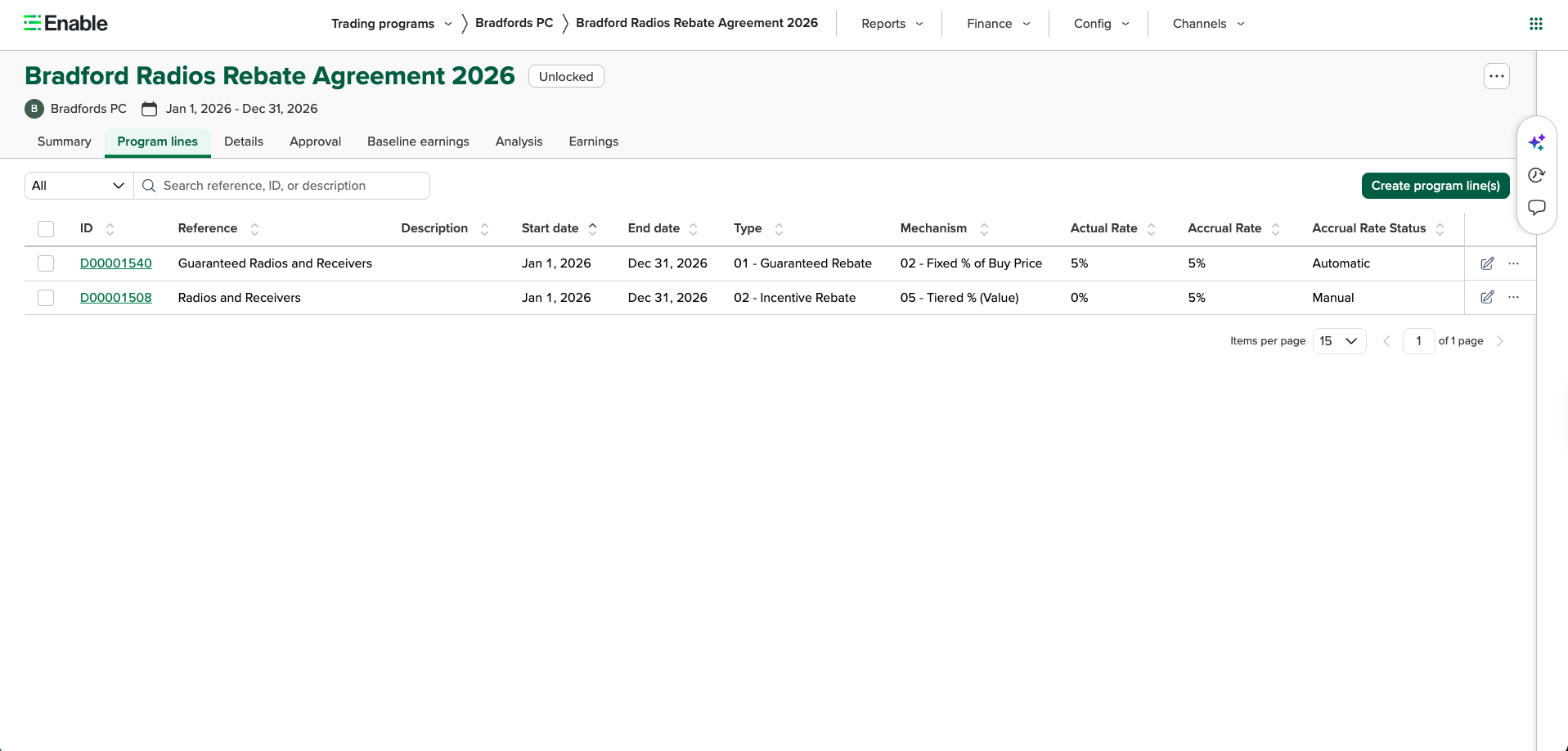Expand the Channels menu
This screenshot has height=751, width=1568.
click(x=1208, y=24)
